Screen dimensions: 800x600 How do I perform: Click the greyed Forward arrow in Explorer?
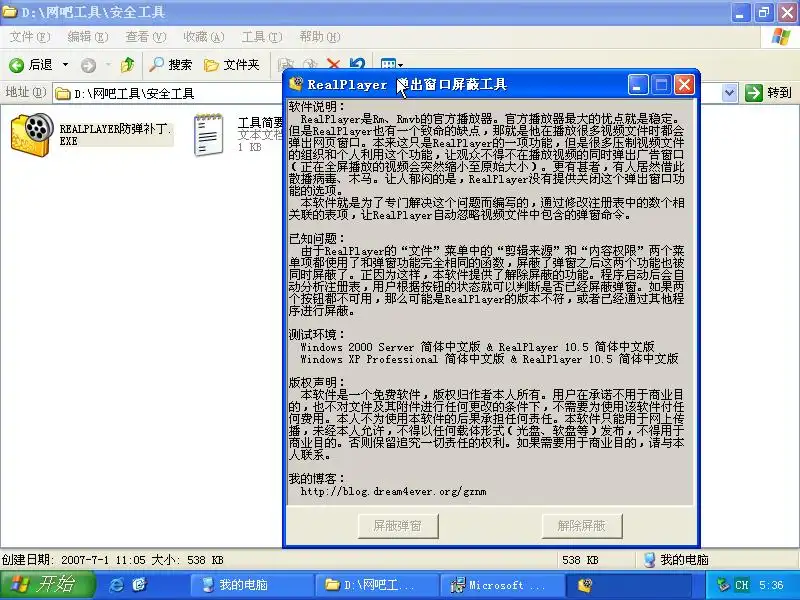(88, 65)
